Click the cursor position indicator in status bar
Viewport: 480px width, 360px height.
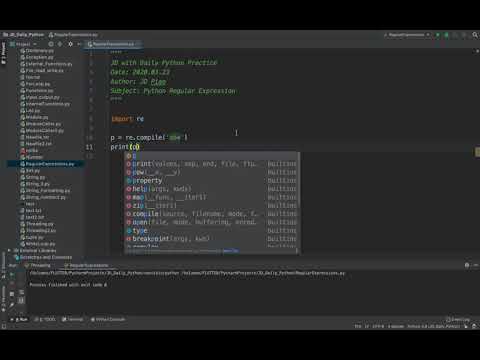tap(358, 326)
